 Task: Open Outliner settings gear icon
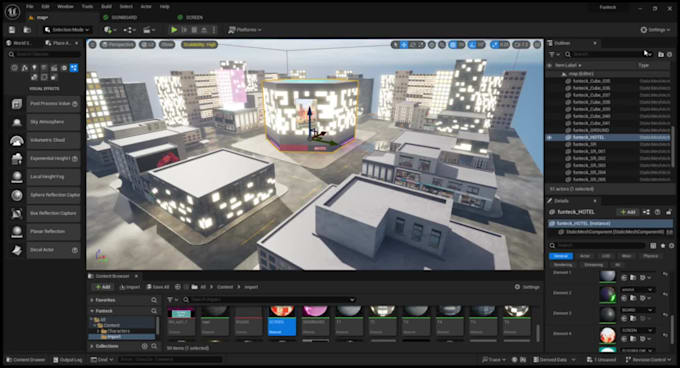[670, 55]
